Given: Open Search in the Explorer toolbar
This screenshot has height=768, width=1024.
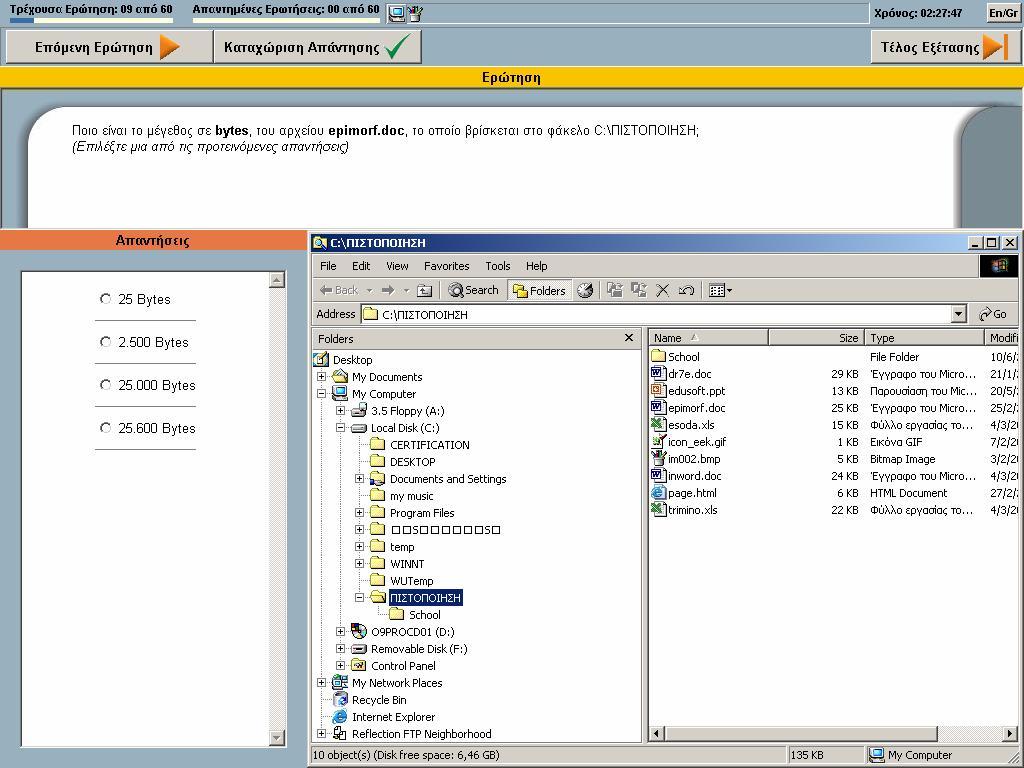Looking at the screenshot, I should point(473,290).
